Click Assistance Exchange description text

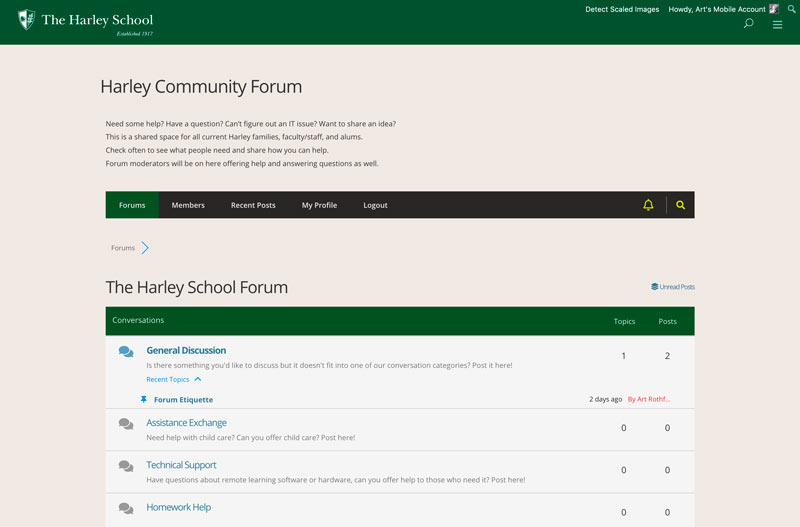pos(251,438)
